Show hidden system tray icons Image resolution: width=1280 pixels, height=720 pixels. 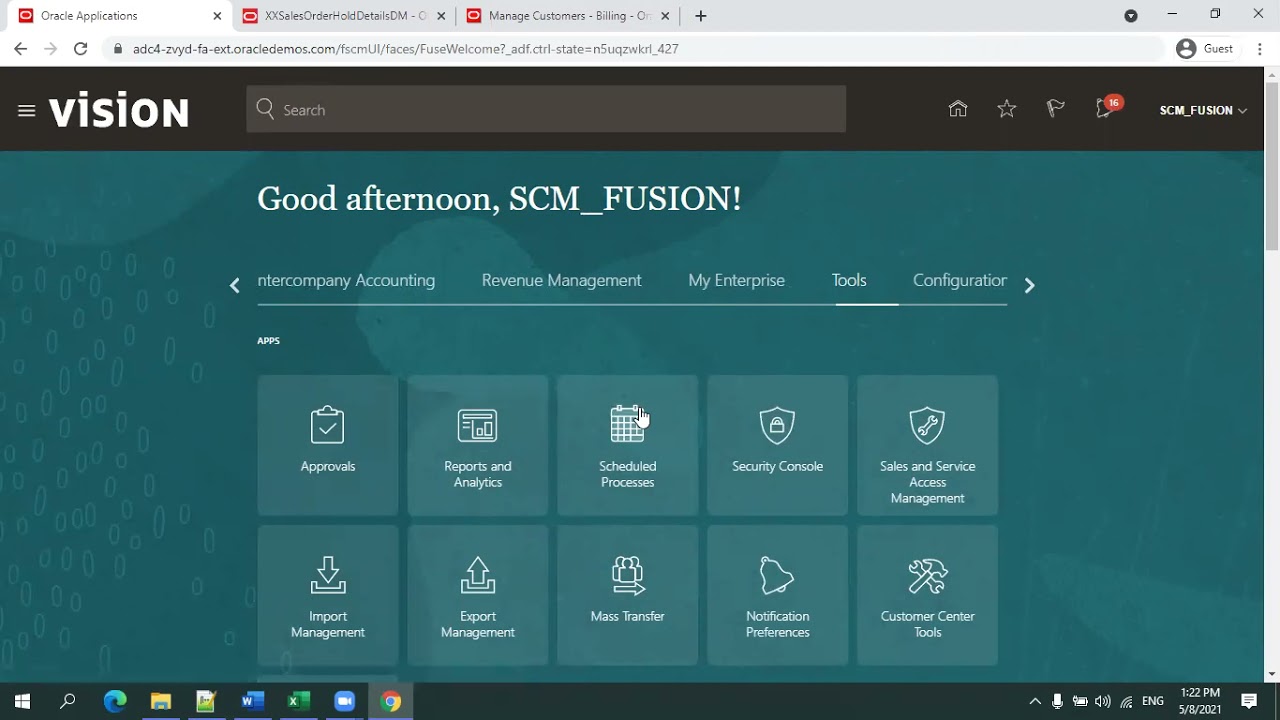pyautogui.click(x=1035, y=701)
